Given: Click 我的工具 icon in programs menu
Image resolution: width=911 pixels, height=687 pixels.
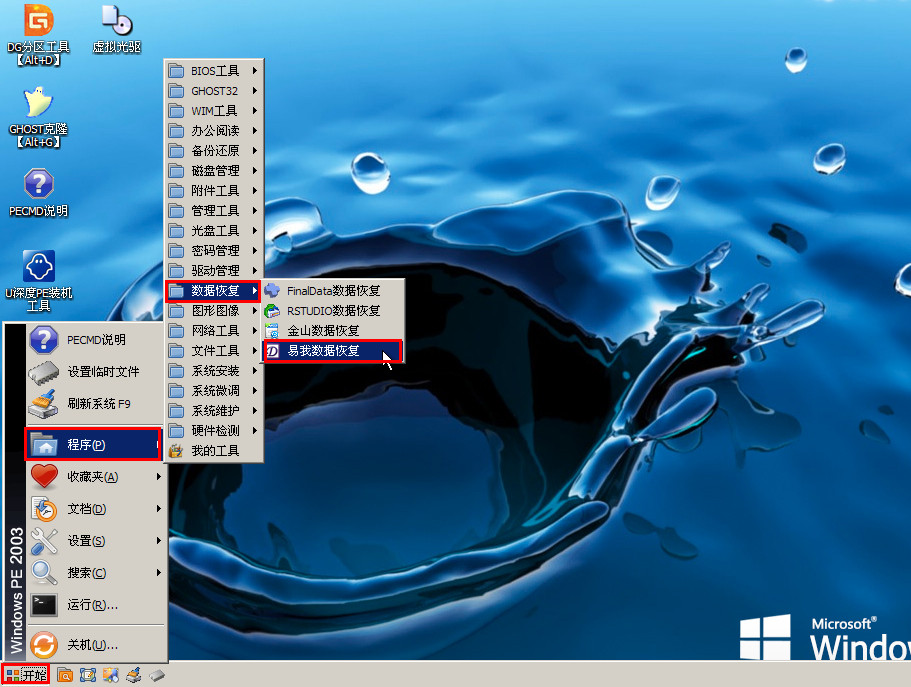Looking at the screenshot, I should tap(175, 451).
